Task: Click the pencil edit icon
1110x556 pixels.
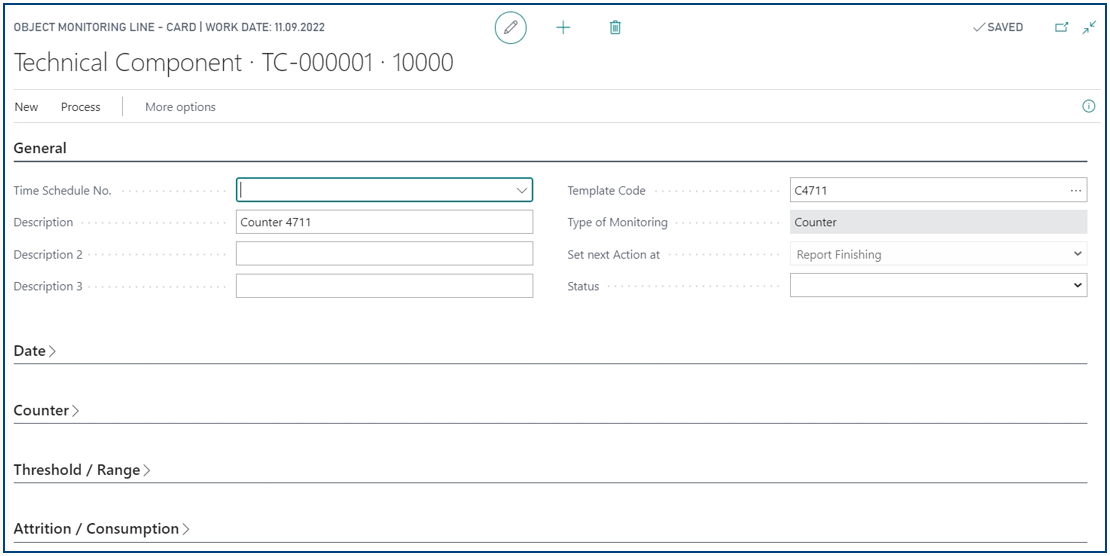Action: tap(510, 28)
